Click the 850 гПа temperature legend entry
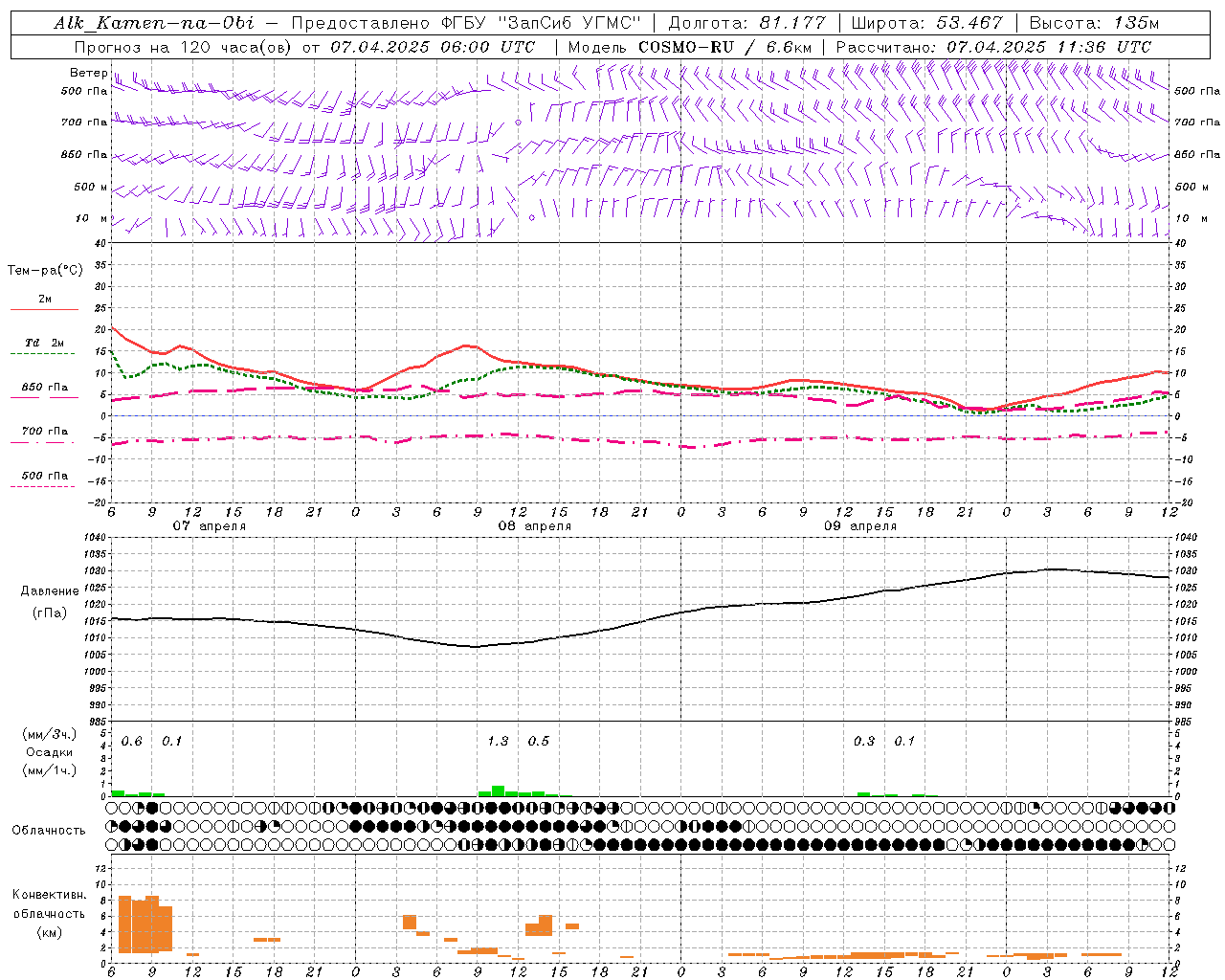This screenshot has height=980, width=1225. (44, 388)
